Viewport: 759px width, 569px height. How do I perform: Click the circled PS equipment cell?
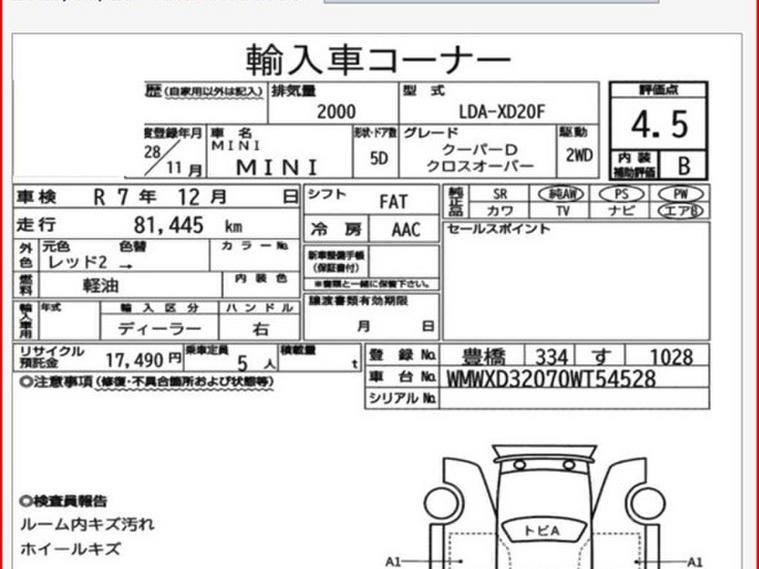[x=621, y=194]
